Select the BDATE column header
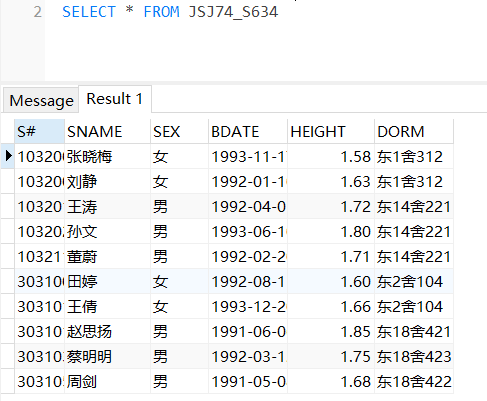This screenshot has width=487, height=401. pyautogui.click(x=248, y=131)
